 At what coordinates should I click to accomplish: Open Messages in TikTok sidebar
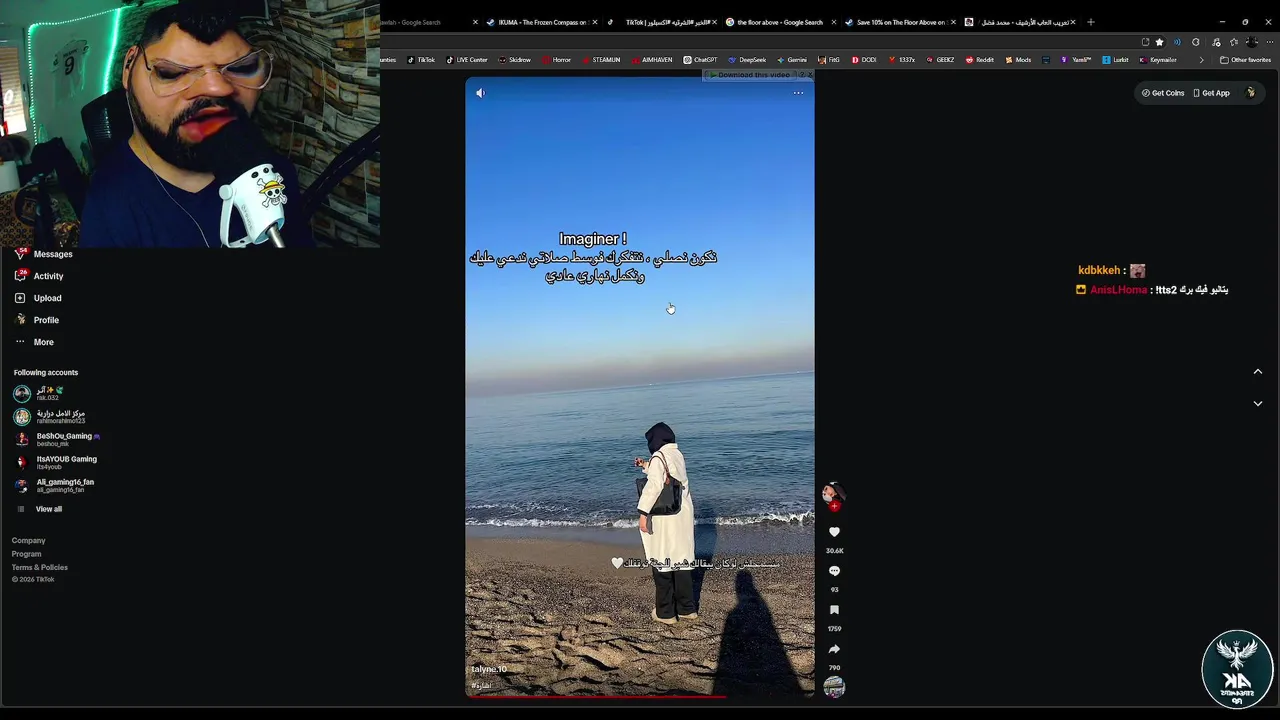click(x=44, y=254)
